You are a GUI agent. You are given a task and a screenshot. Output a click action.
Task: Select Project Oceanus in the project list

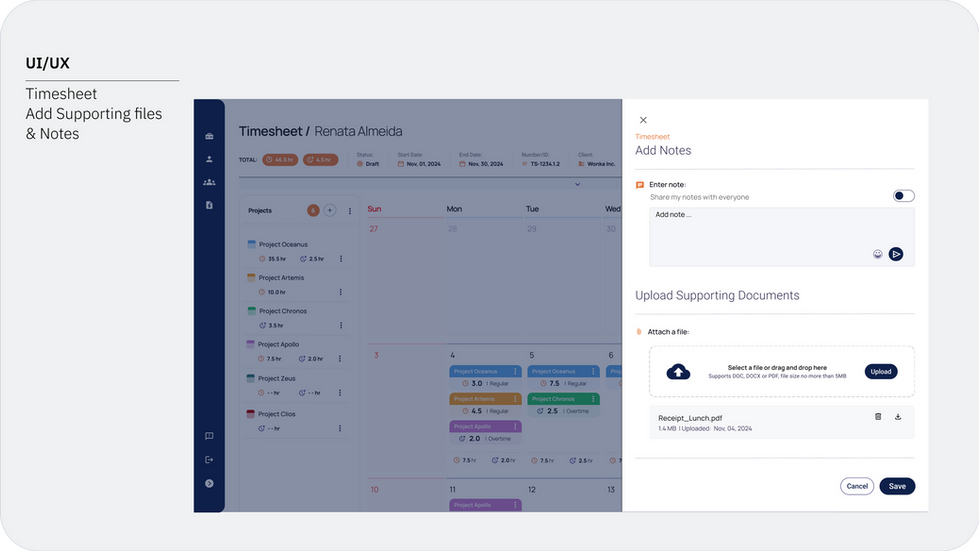pyautogui.click(x=283, y=245)
